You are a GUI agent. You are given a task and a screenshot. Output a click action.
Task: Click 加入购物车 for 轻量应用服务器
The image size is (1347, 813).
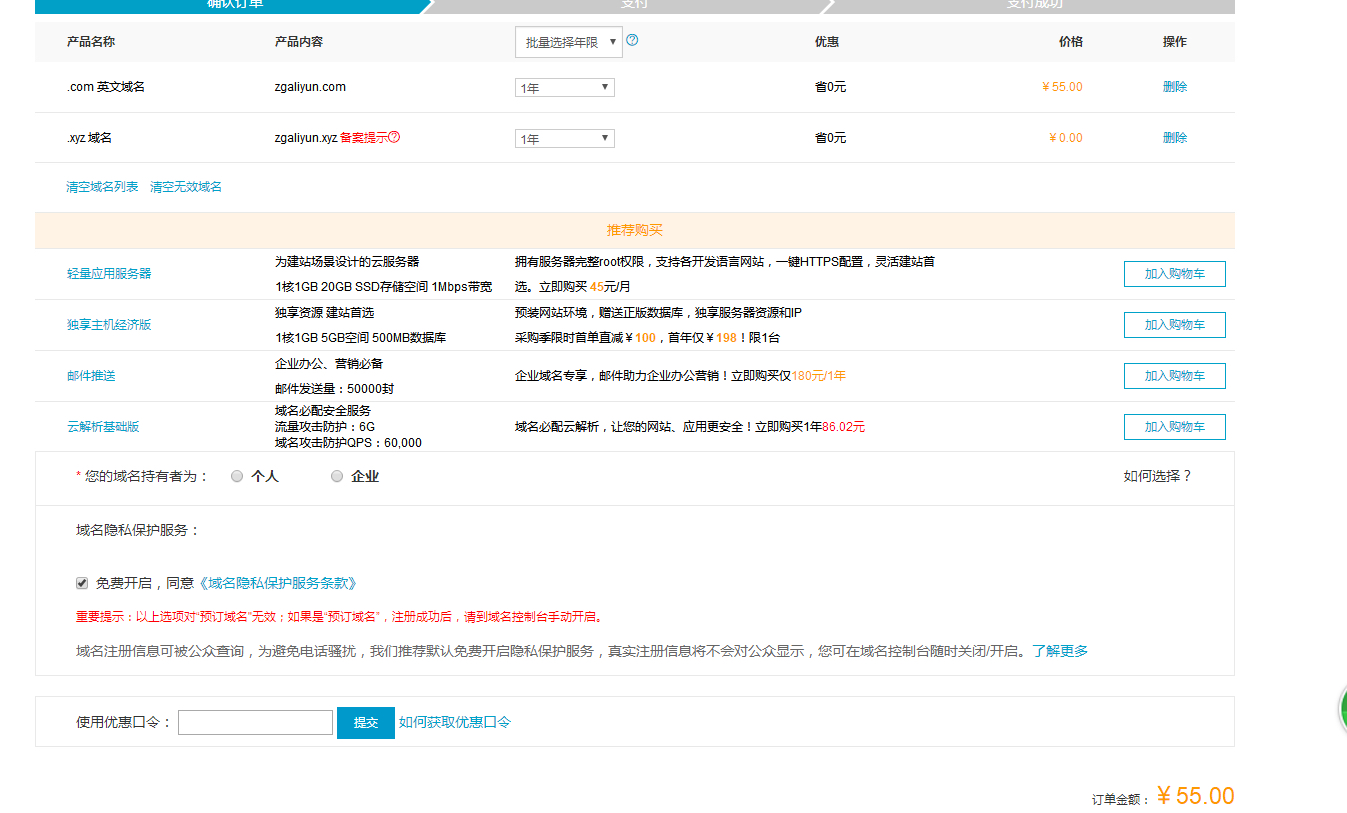coord(1174,273)
